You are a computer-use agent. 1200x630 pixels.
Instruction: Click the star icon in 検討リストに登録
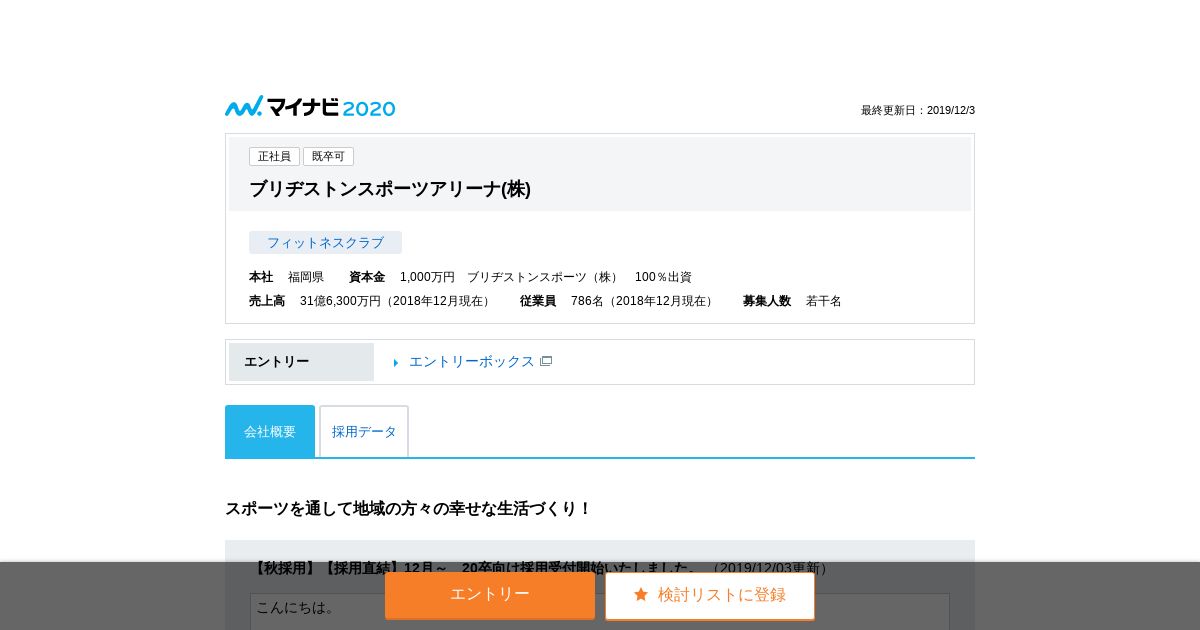[x=641, y=595]
